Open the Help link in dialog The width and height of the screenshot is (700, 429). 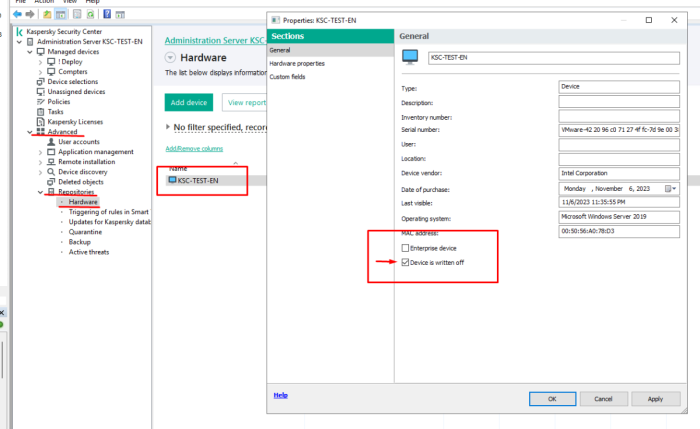tap(280, 395)
